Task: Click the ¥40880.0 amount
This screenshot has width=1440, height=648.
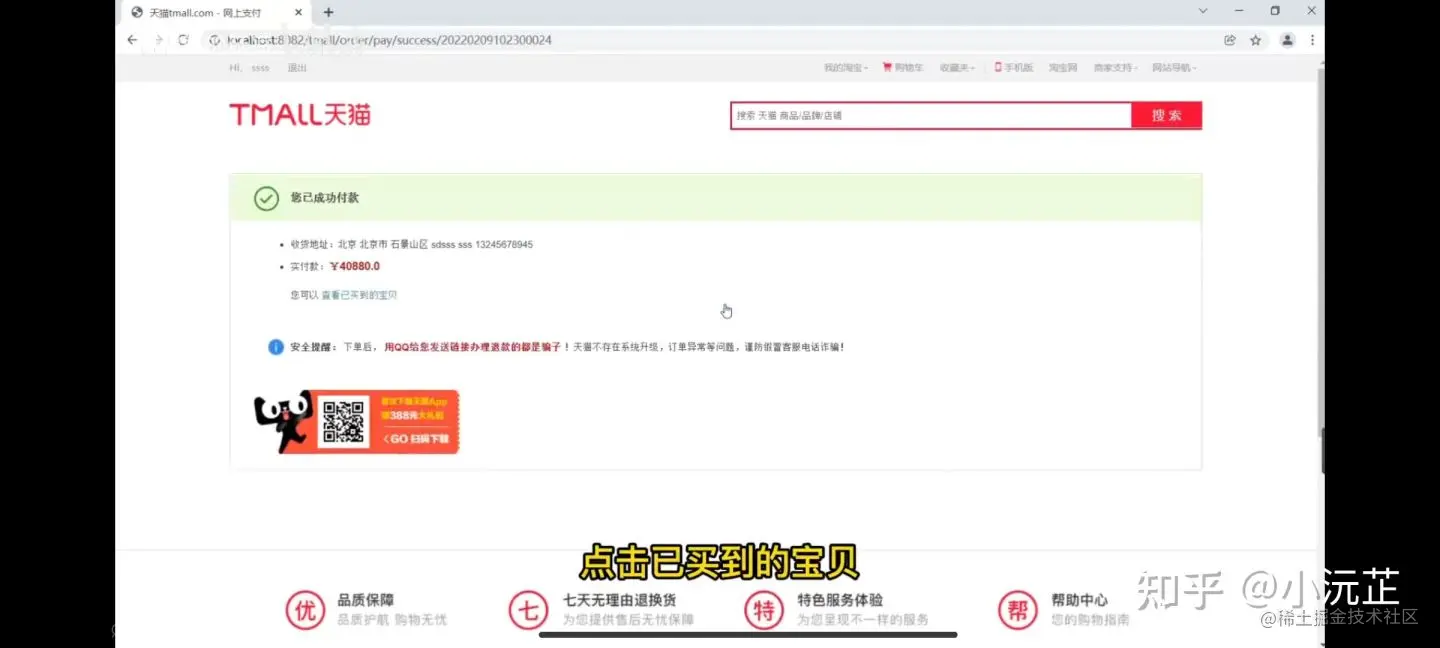Action: coord(355,266)
